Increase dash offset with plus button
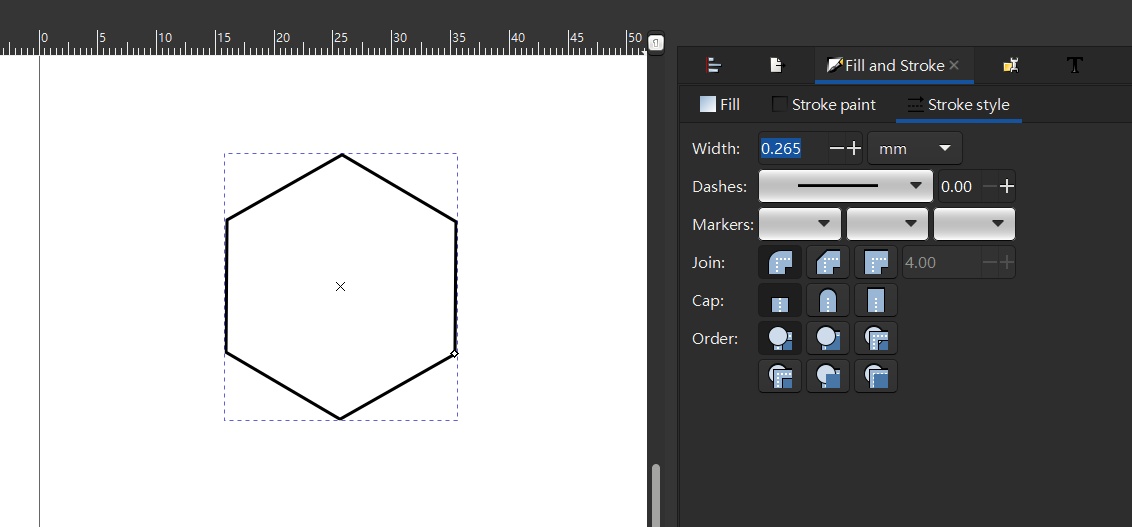Screen dimensions: 1132x527 tap(1007, 186)
